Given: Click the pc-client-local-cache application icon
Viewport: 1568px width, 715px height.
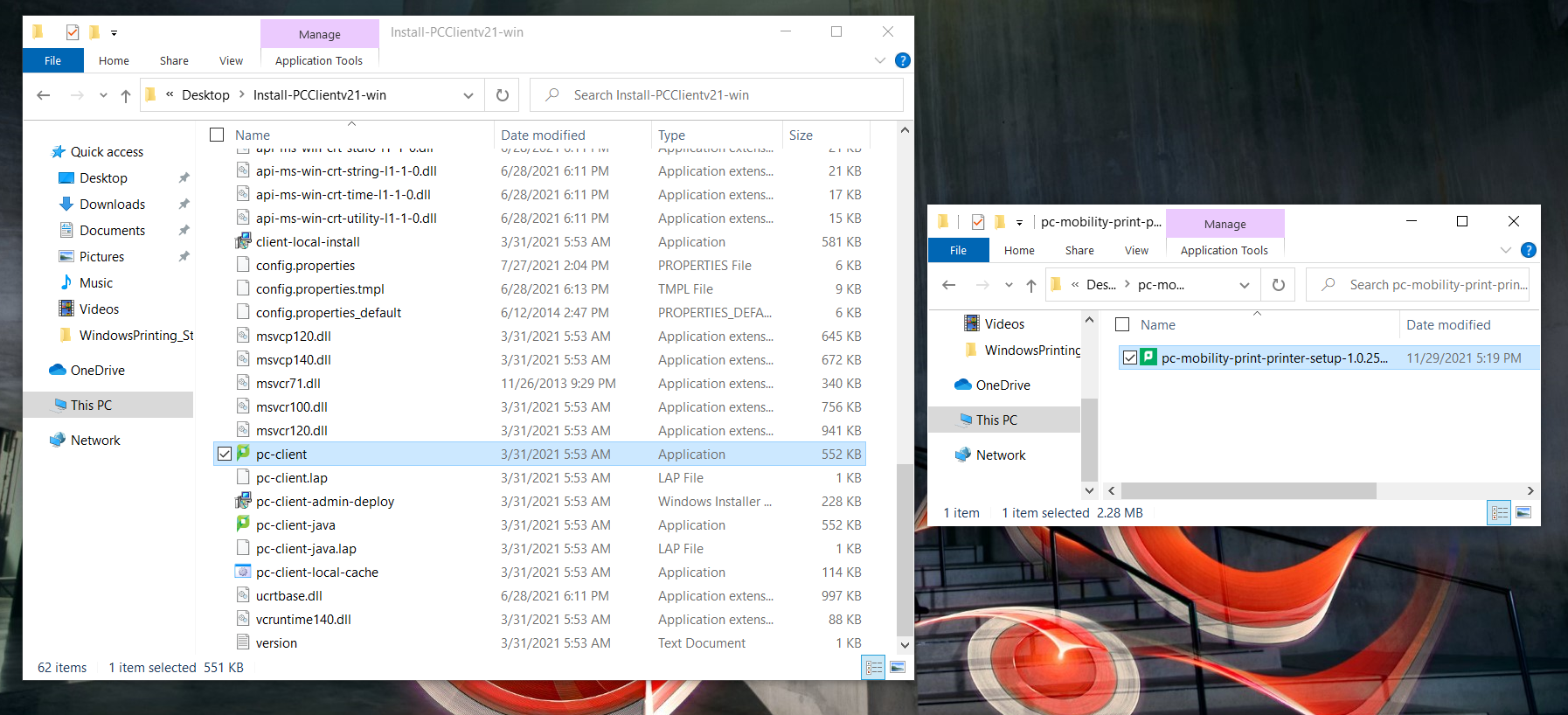Looking at the screenshot, I should coord(244,572).
